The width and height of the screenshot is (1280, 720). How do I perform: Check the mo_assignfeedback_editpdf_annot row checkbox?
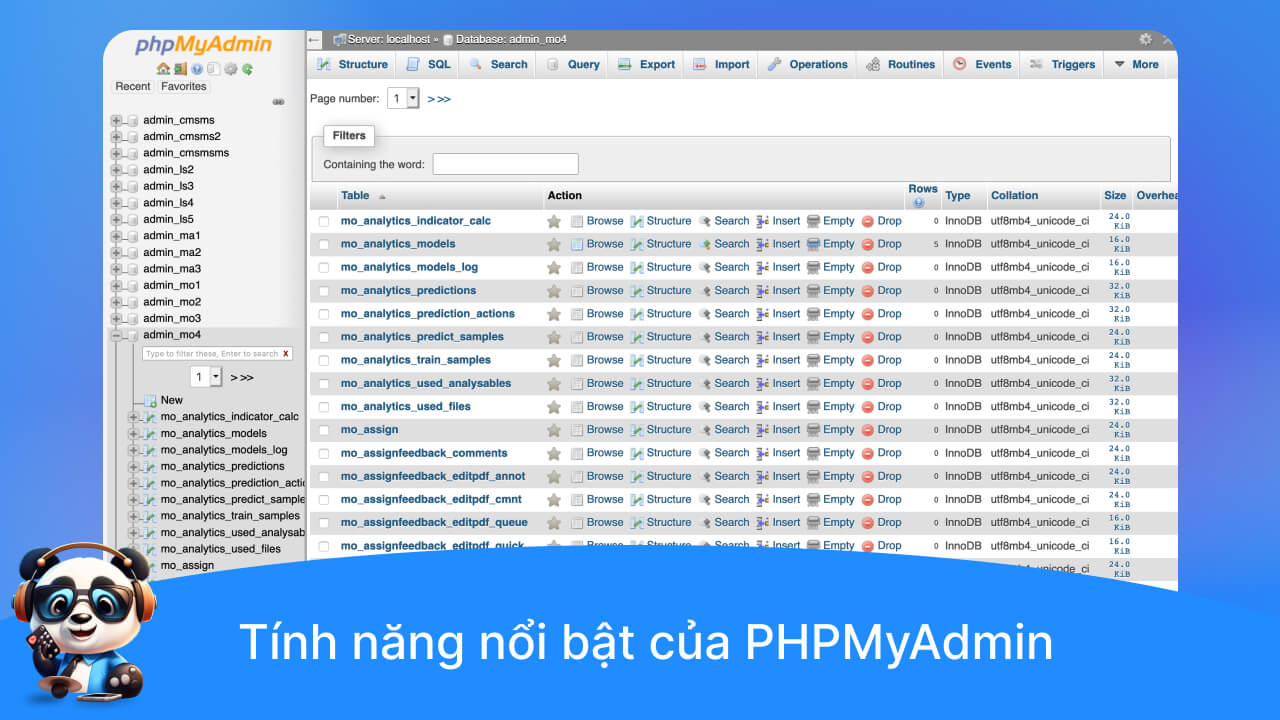pyautogui.click(x=323, y=476)
